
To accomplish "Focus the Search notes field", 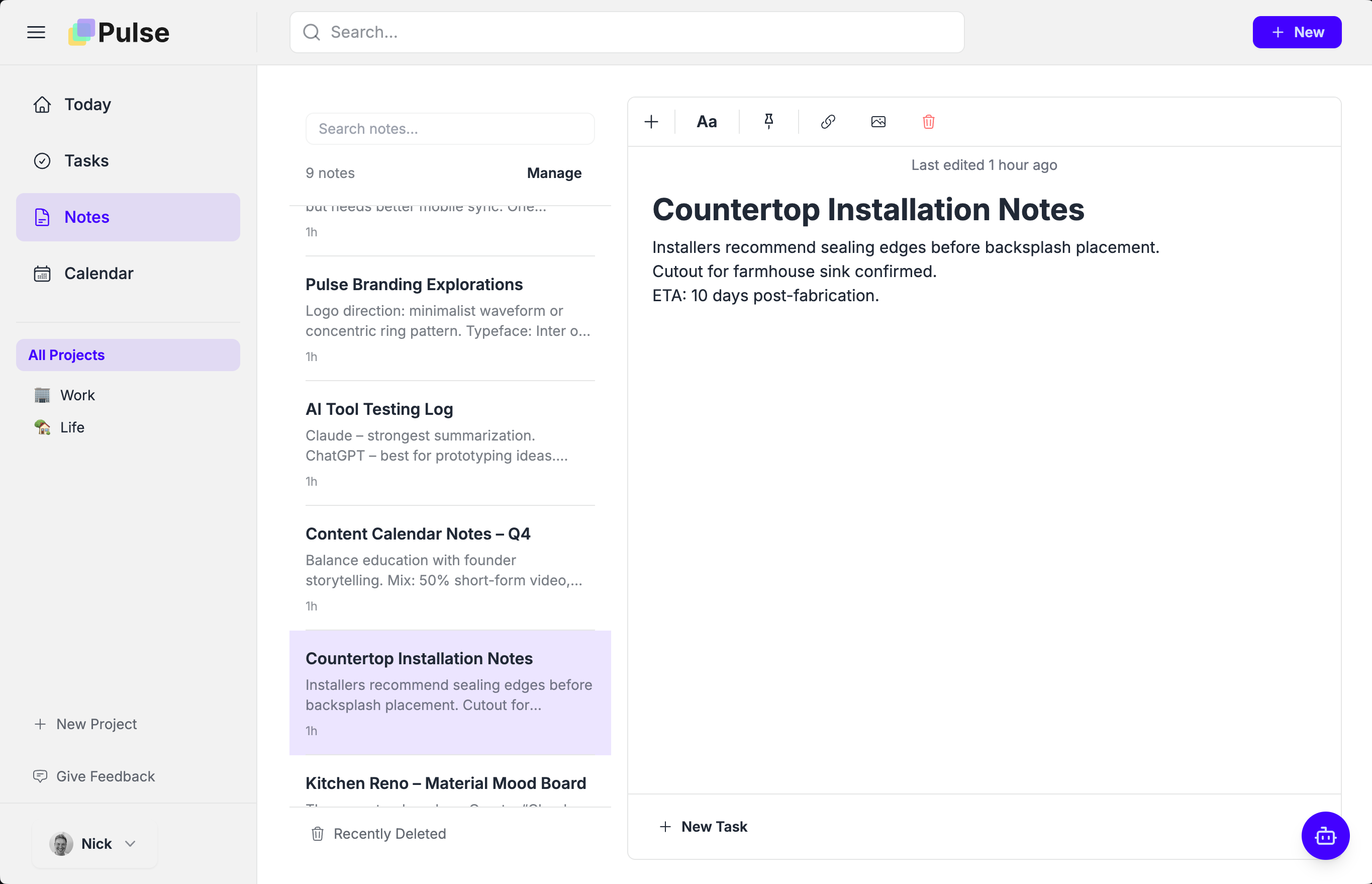I will pos(450,129).
